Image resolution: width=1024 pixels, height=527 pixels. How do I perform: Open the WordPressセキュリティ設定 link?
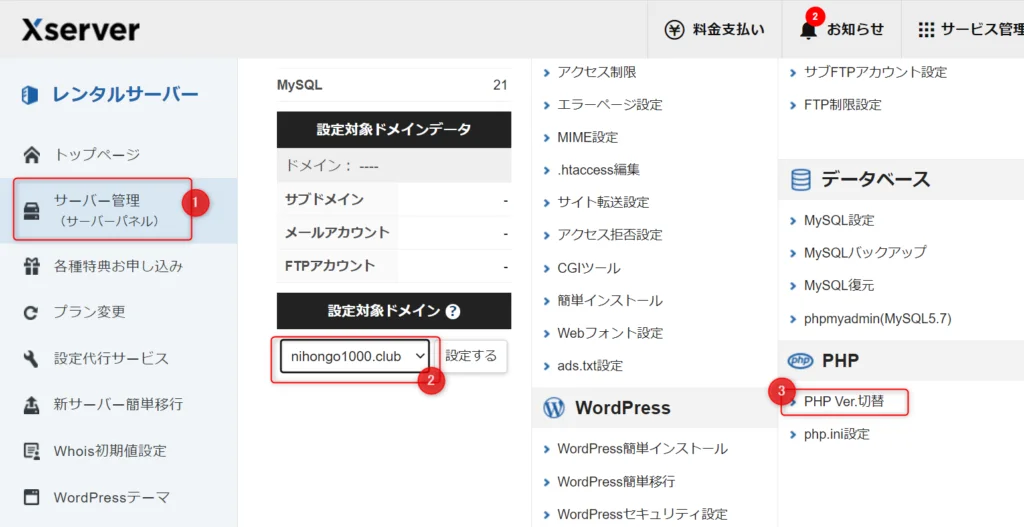click(x=642, y=514)
